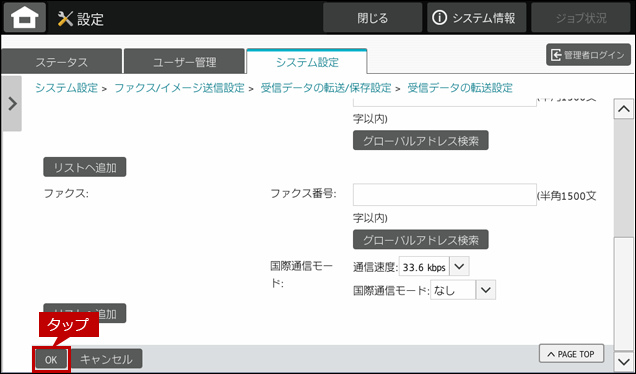Click the ファクス: label

(x=66, y=193)
